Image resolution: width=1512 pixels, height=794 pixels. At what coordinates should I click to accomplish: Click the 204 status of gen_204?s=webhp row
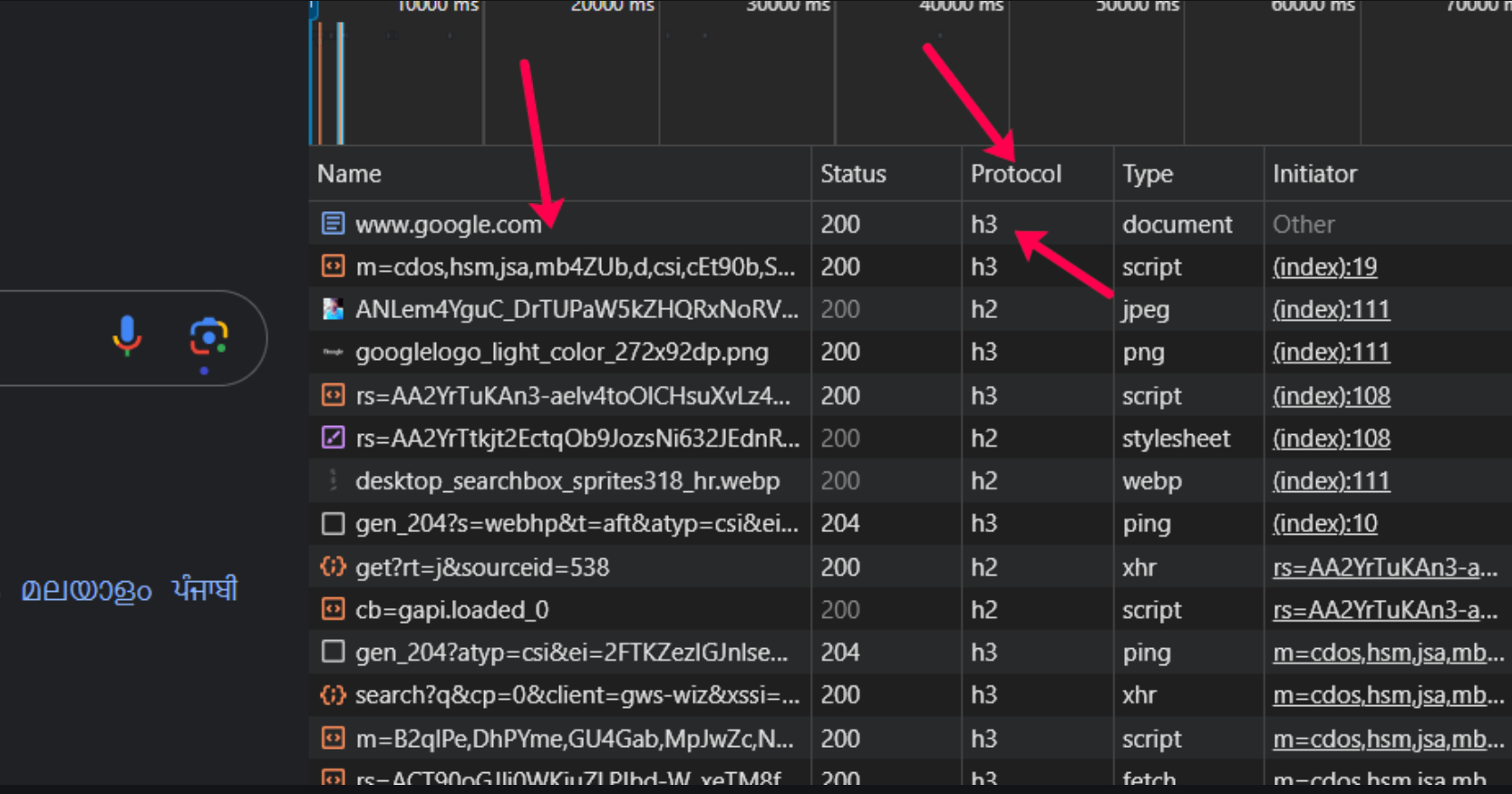coord(840,523)
